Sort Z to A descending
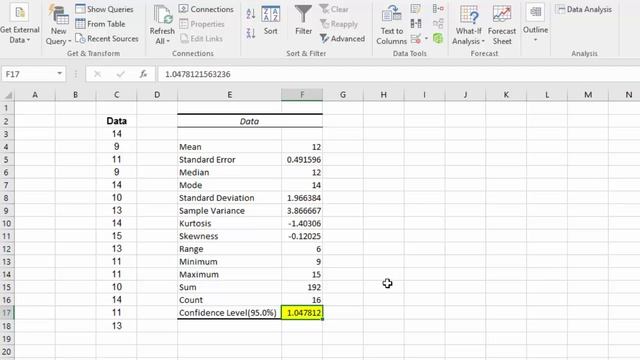This screenshot has width=640, height=360. point(251,33)
